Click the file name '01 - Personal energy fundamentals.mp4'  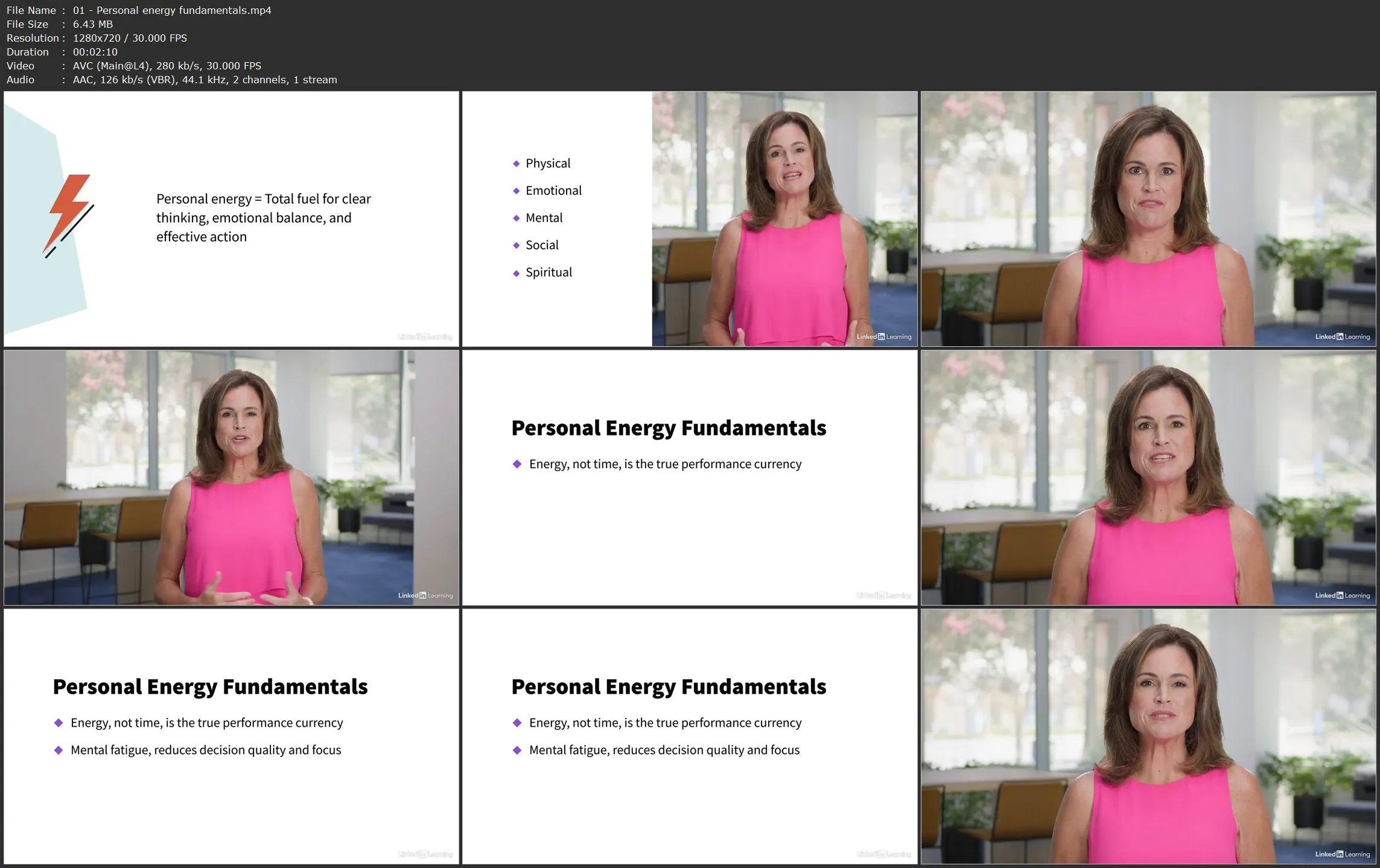[x=172, y=10]
